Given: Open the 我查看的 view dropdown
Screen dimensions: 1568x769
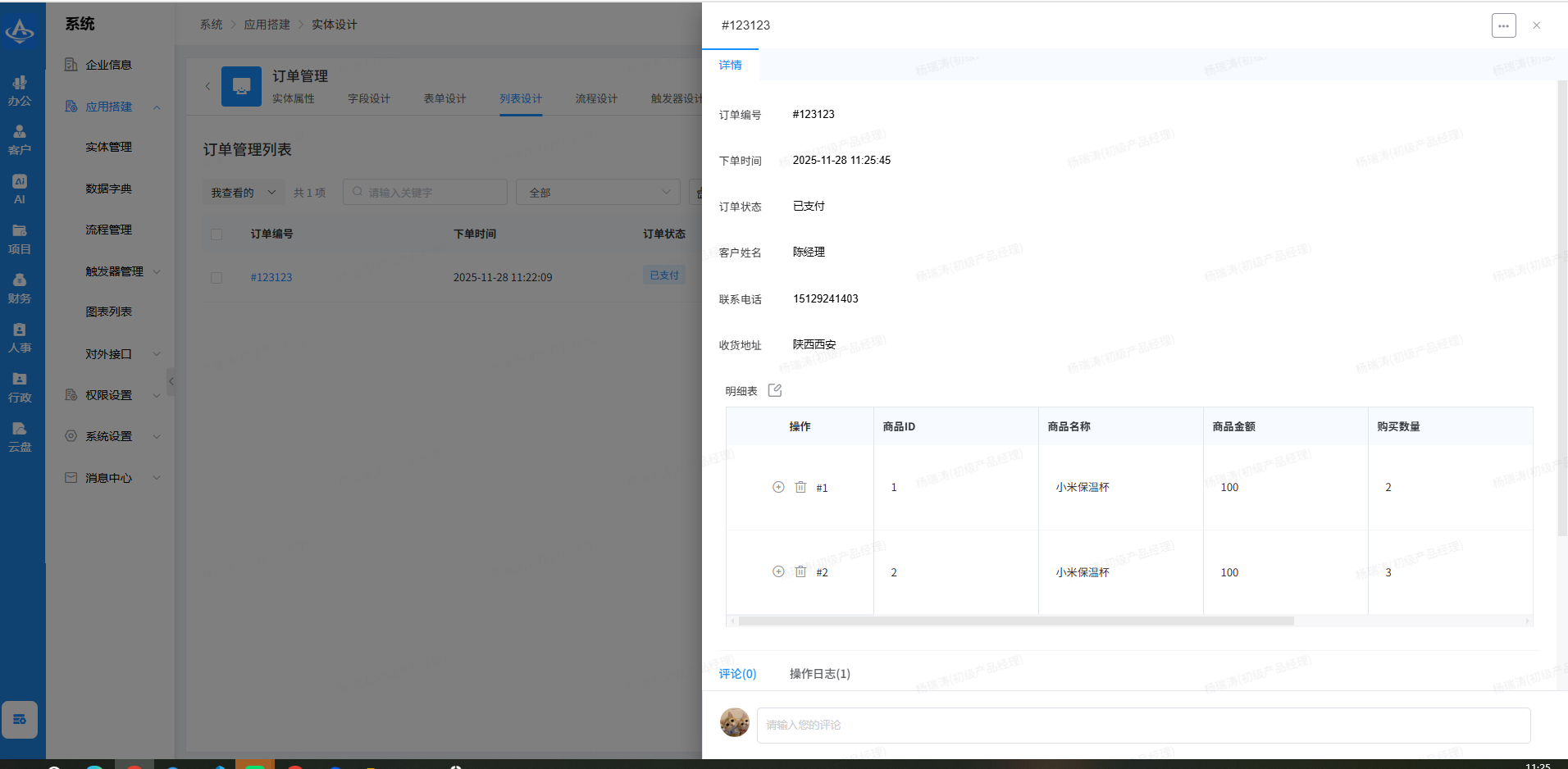Looking at the screenshot, I should point(243,193).
